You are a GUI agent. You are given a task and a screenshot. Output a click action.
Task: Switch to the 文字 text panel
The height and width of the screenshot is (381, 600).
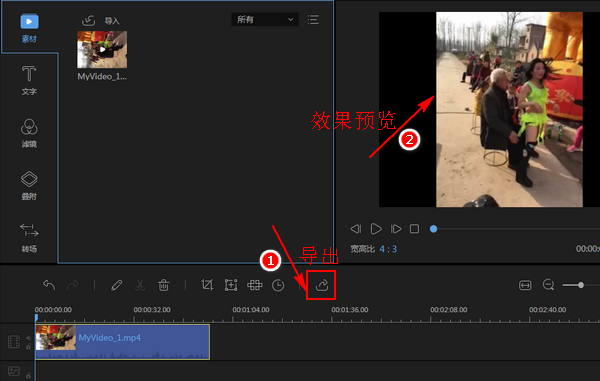click(29, 80)
